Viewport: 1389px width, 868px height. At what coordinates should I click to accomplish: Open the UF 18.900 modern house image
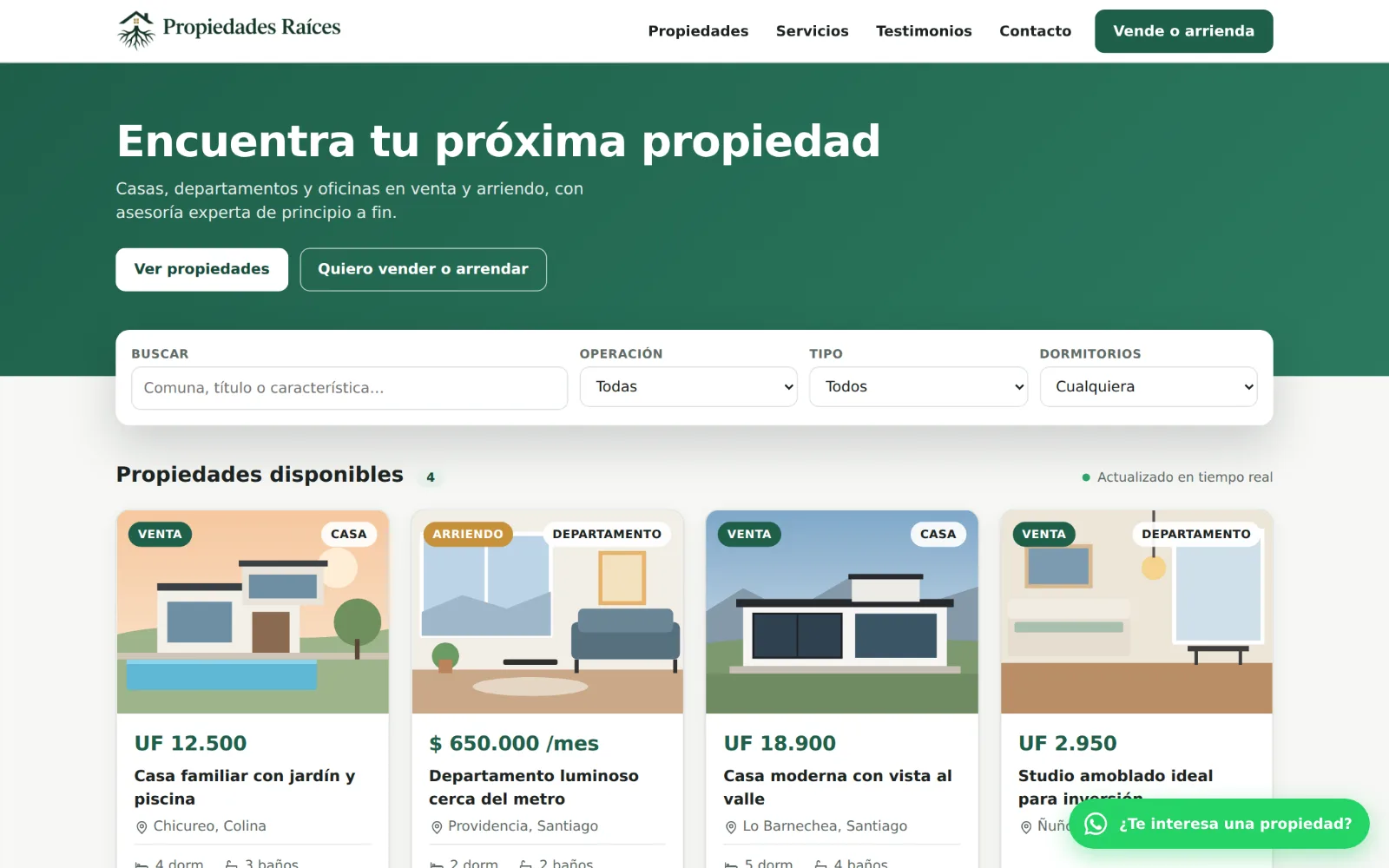842,612
